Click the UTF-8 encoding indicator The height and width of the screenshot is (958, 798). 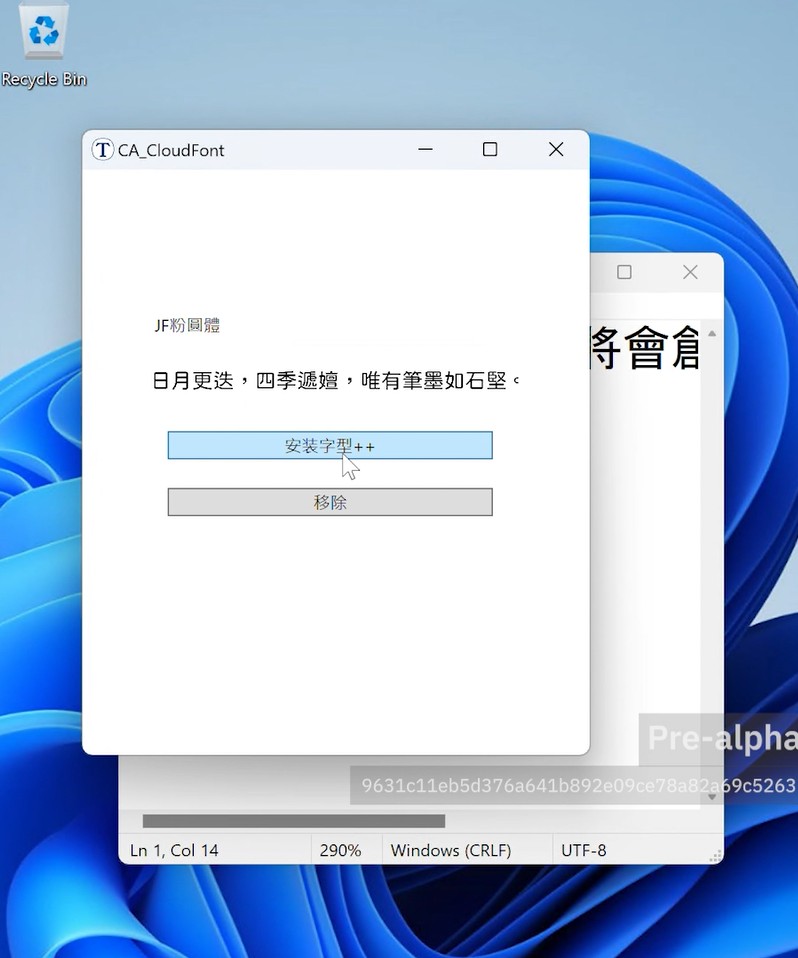[584, 850]
